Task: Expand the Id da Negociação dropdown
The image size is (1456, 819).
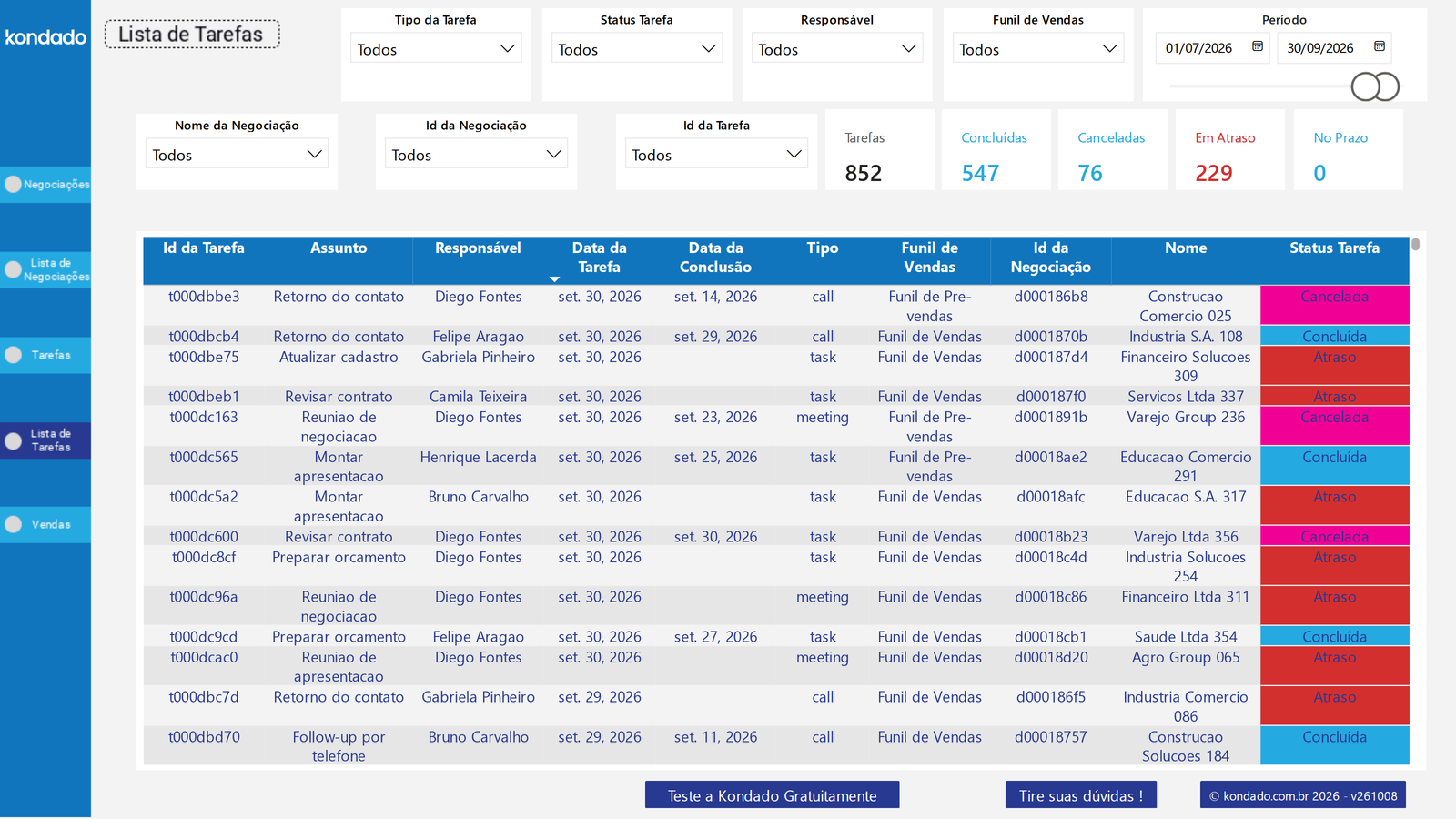Action: (476, 154)
